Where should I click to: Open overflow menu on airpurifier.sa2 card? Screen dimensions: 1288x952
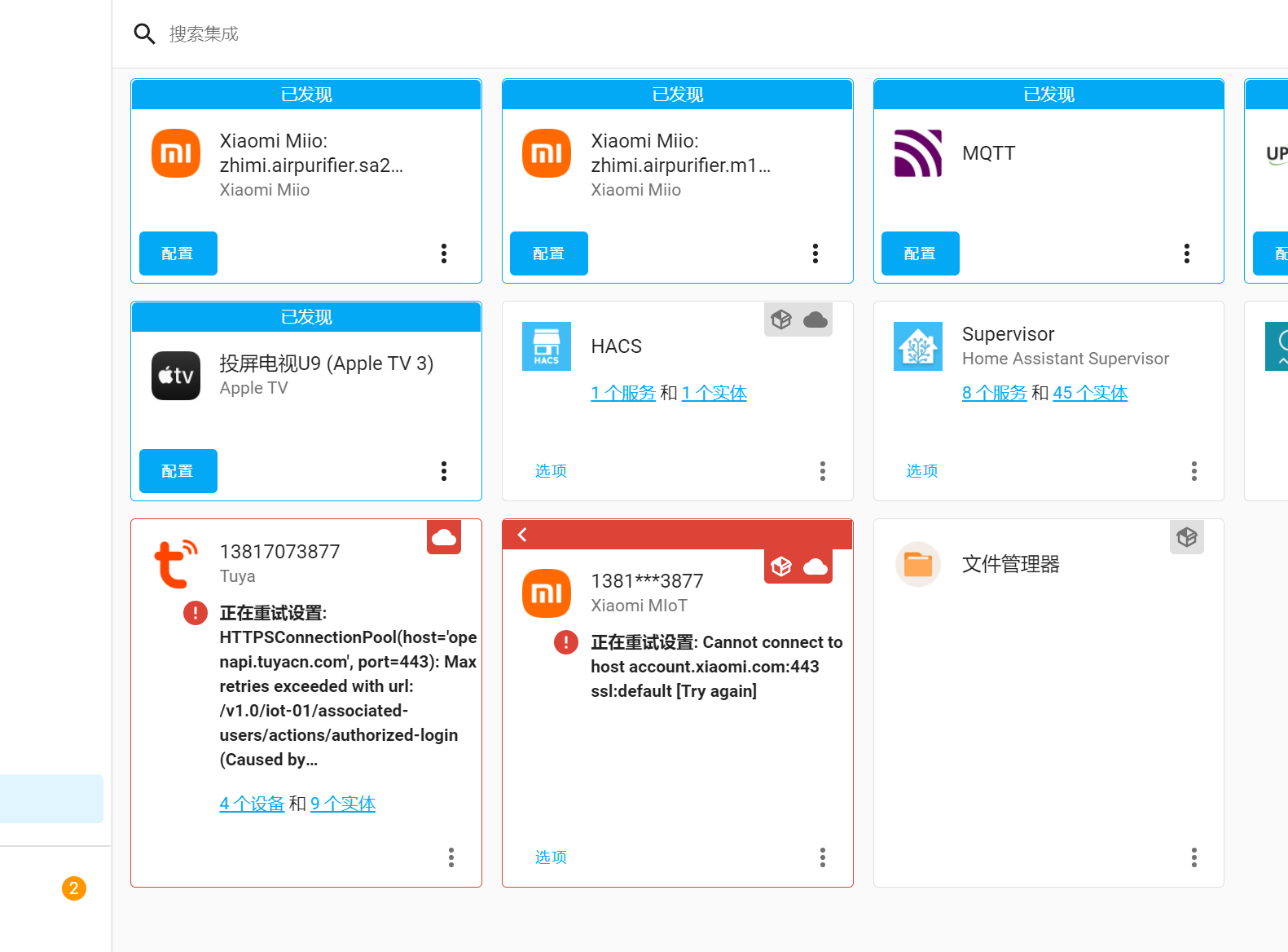pos(444,253)
